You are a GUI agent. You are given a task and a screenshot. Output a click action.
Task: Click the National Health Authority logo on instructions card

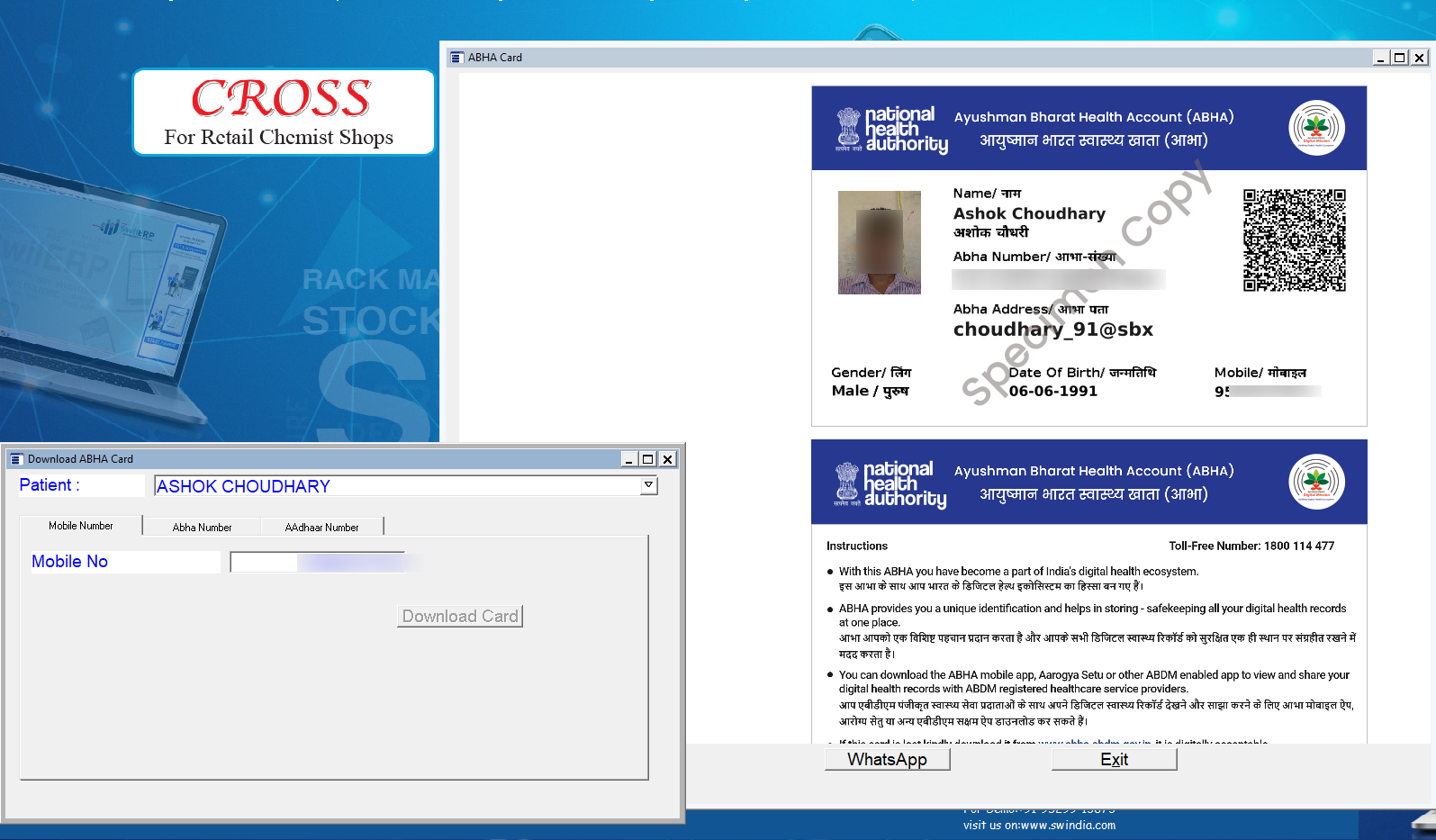coord(890,484)
